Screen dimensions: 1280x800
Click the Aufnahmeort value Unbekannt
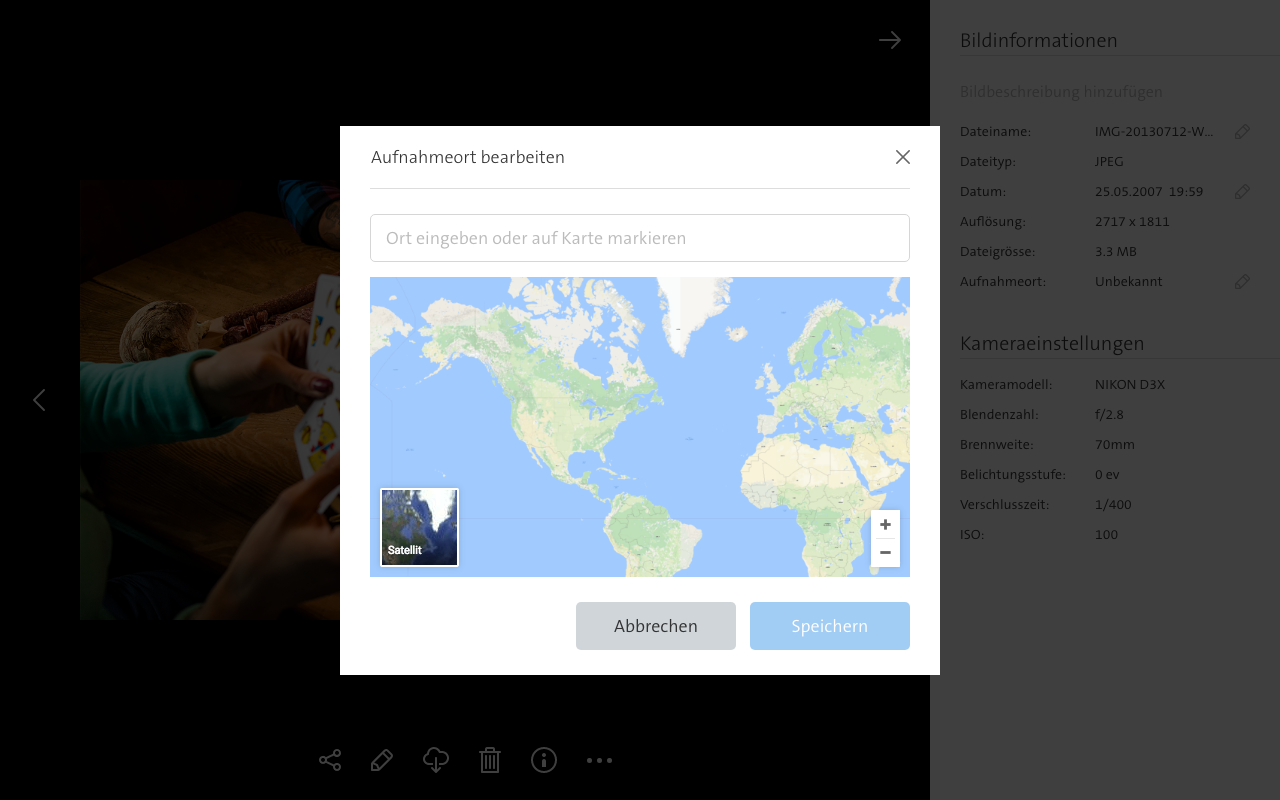pyautogui.click(x=1129, y=281)
